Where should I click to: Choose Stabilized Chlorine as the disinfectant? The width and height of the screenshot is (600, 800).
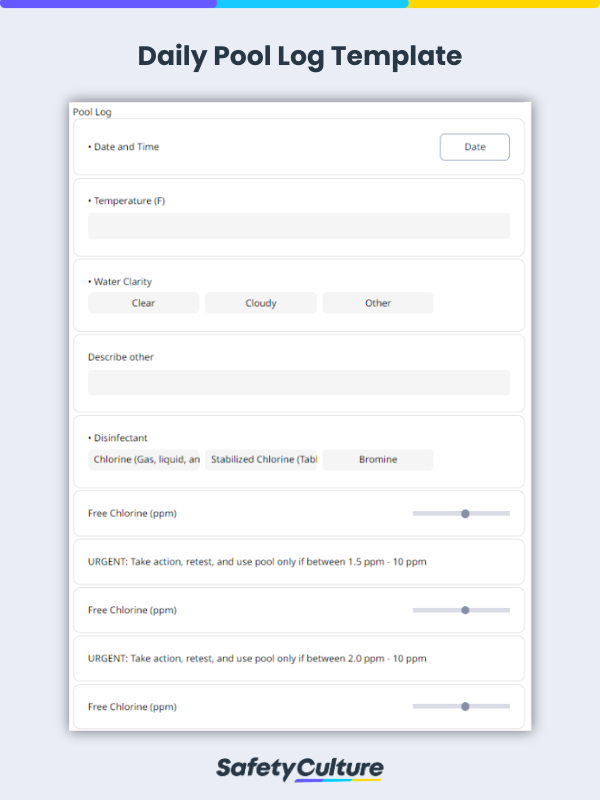coord(261,460)
